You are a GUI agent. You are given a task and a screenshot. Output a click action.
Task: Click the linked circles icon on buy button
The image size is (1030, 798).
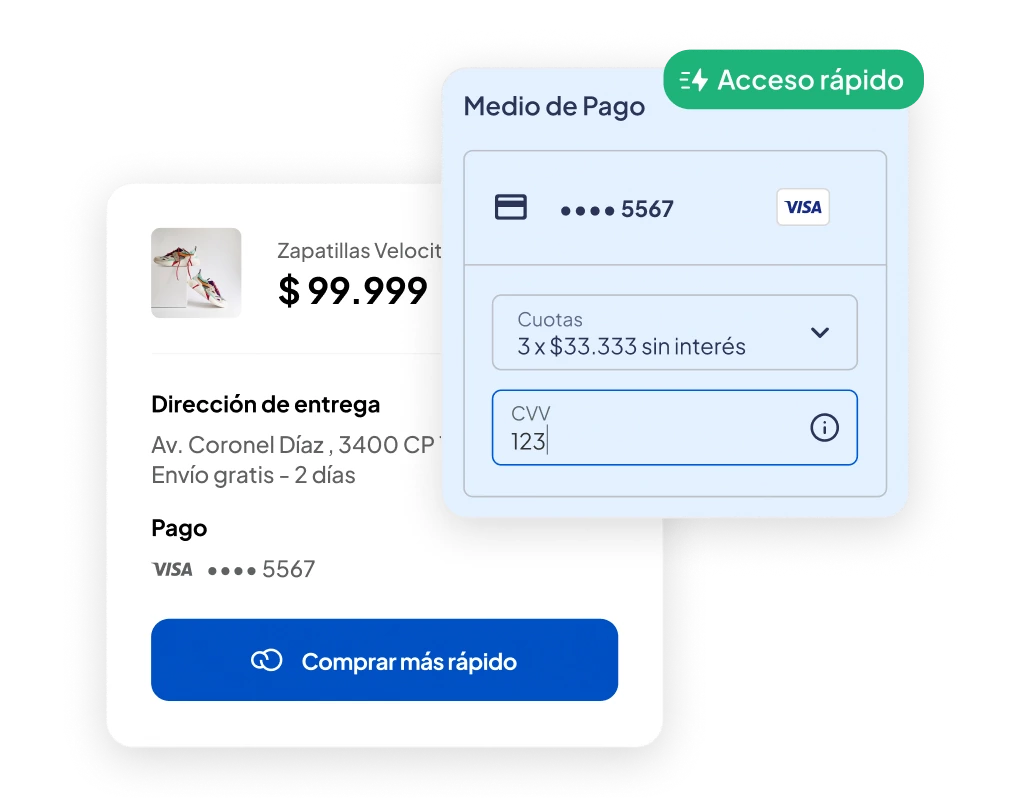pyautogui.click(x=267, y=660)
